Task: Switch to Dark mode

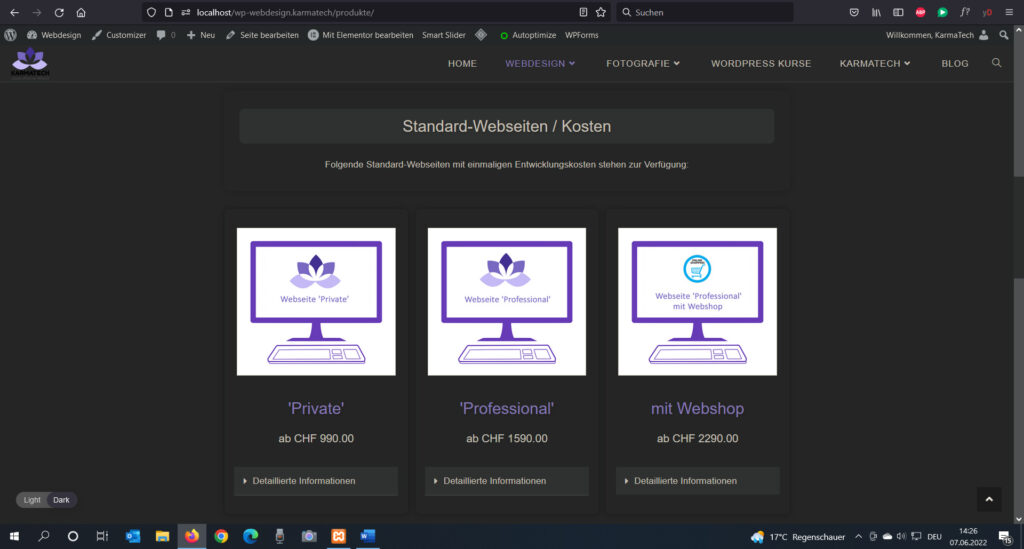Action: [61, 500]
